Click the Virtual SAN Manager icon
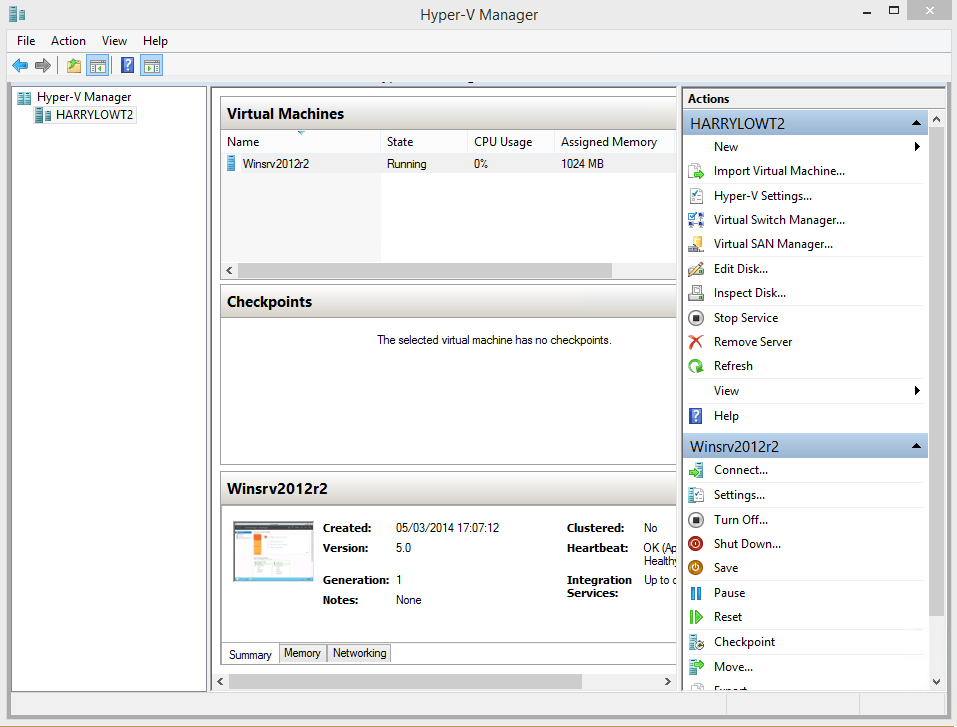957x727 pixels. click(x=696, y=244)
